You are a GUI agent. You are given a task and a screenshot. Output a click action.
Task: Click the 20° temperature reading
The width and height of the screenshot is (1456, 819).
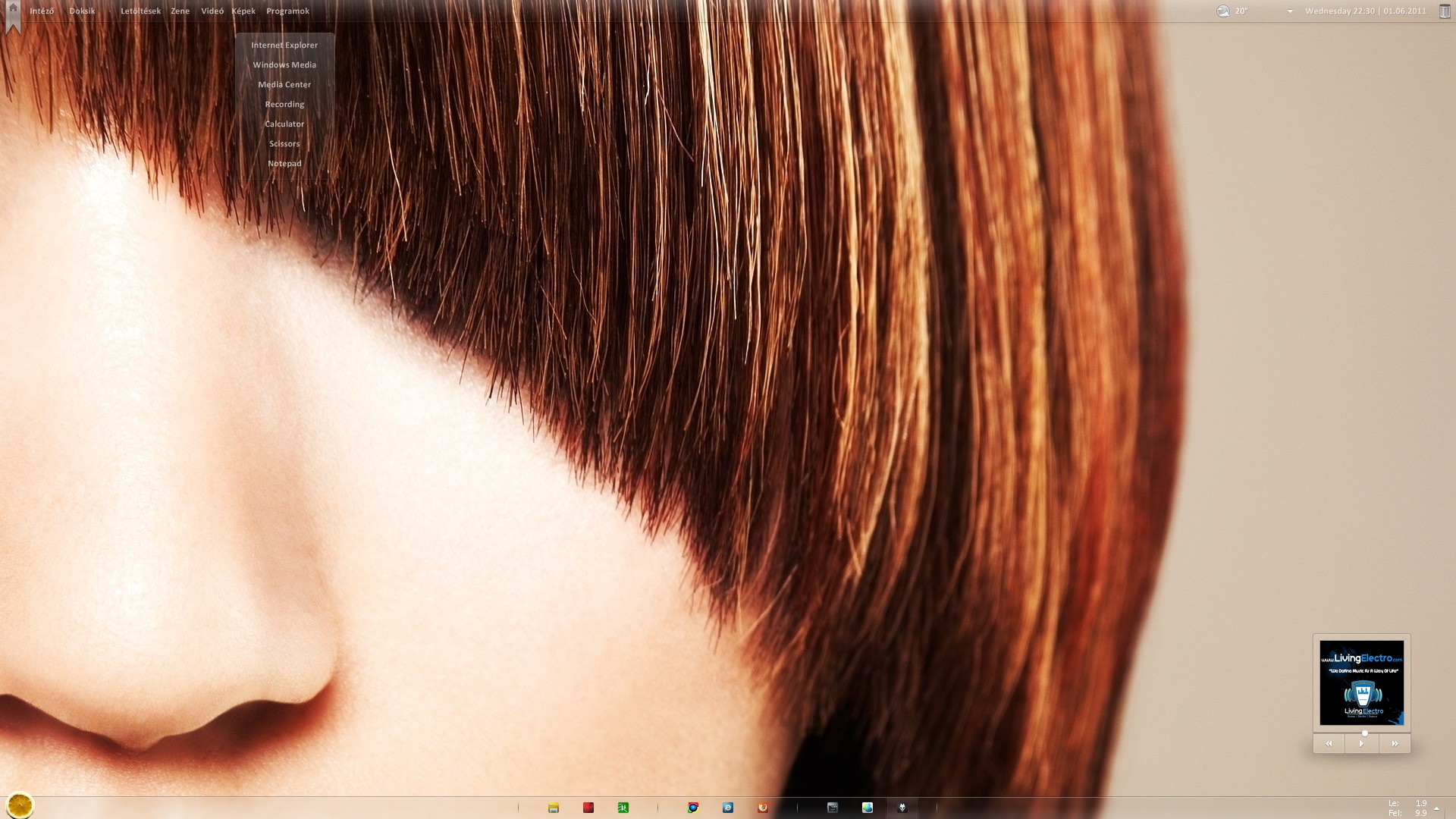[1241, 11]
